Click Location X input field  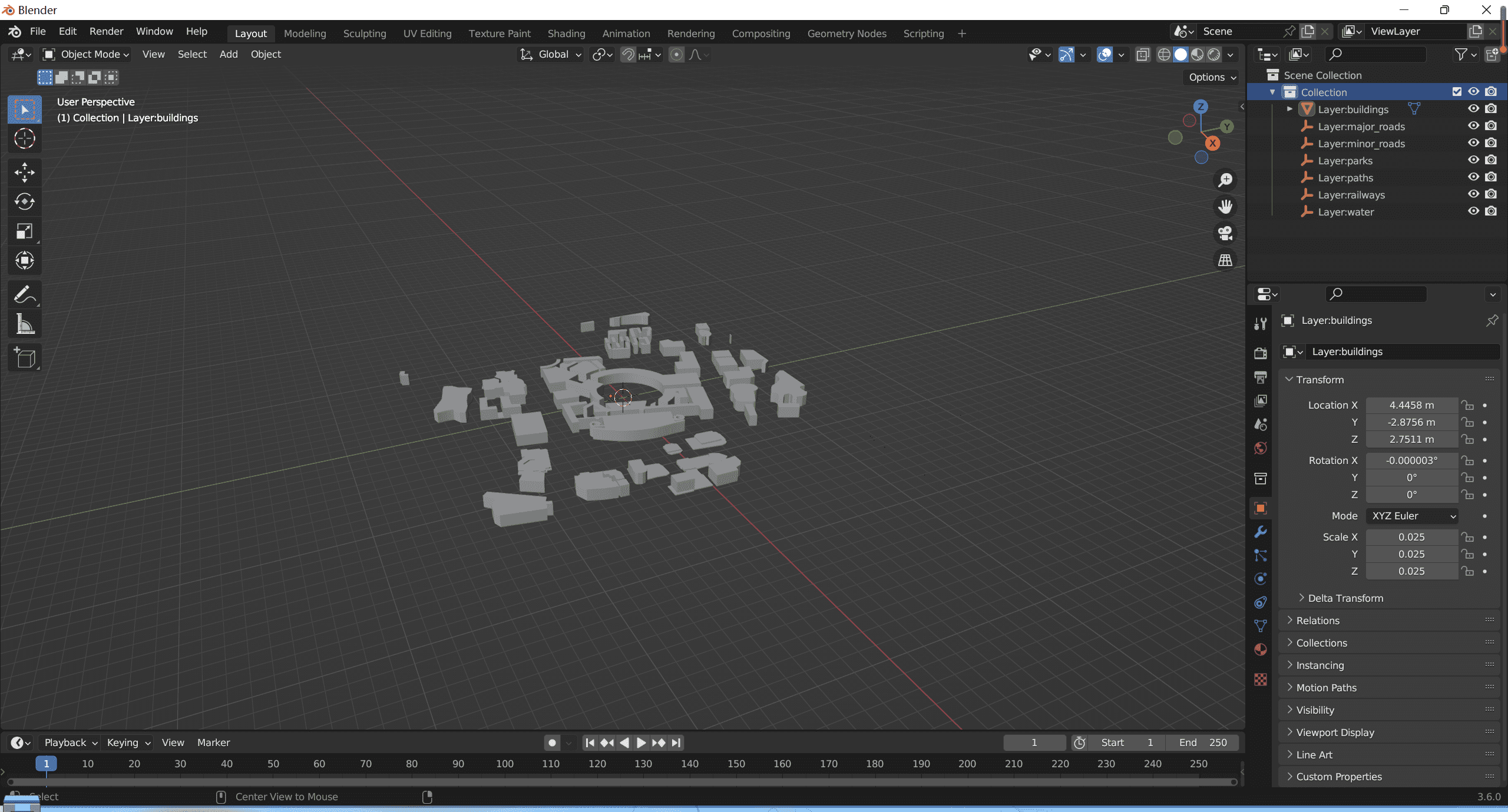1410,405
